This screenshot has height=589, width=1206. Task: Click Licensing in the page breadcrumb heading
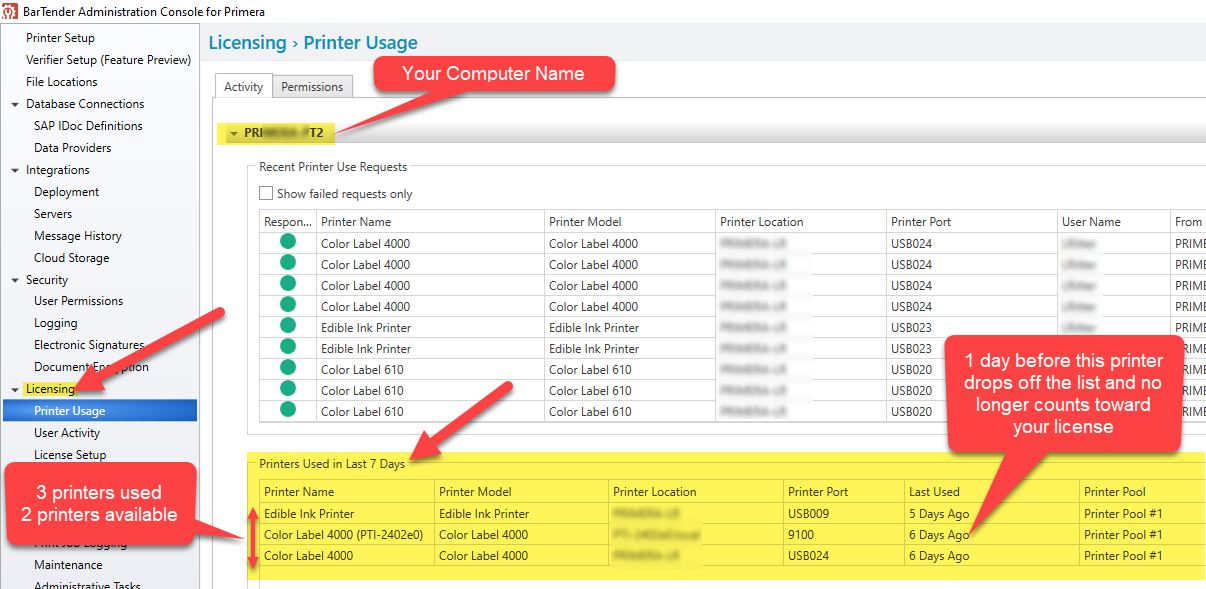click(x=247, y=43)
